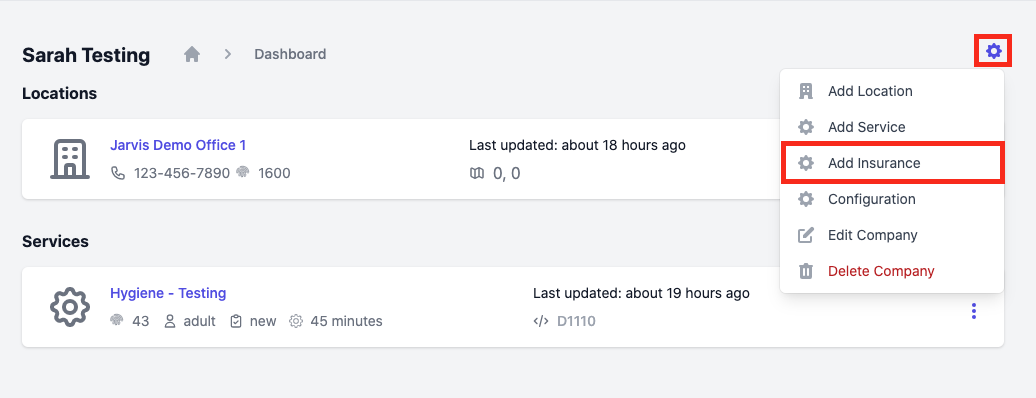This screenshot has width=1036, height=398.
Task: Choose Delete Company in red
Action: (x=881, y=271)
